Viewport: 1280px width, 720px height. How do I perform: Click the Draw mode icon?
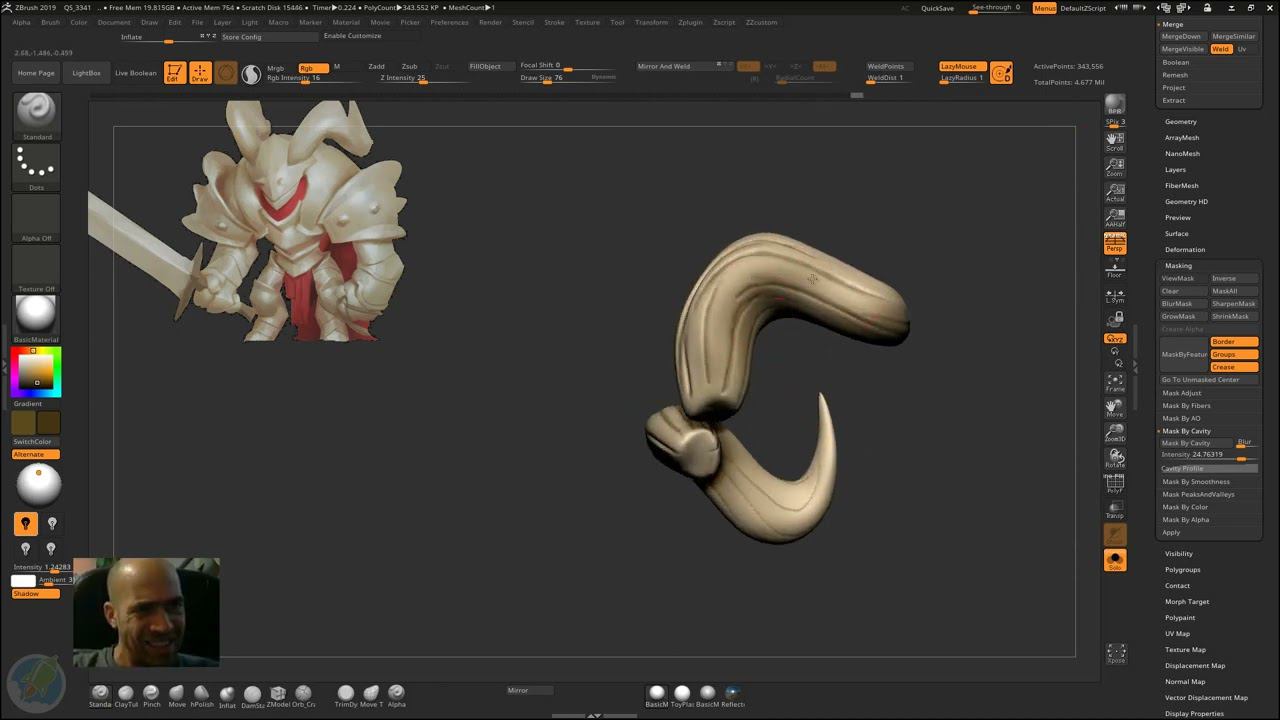[x=200, y=73]
